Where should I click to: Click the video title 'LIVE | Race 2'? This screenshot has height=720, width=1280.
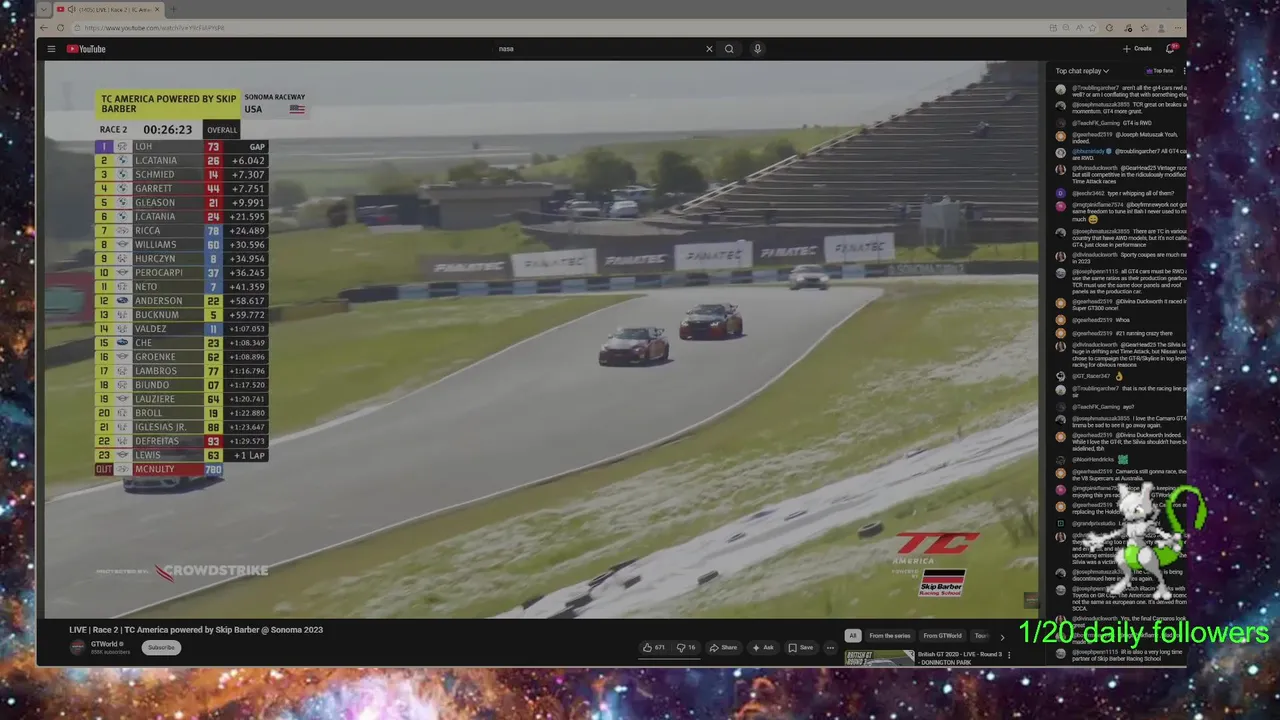point(196,630)
